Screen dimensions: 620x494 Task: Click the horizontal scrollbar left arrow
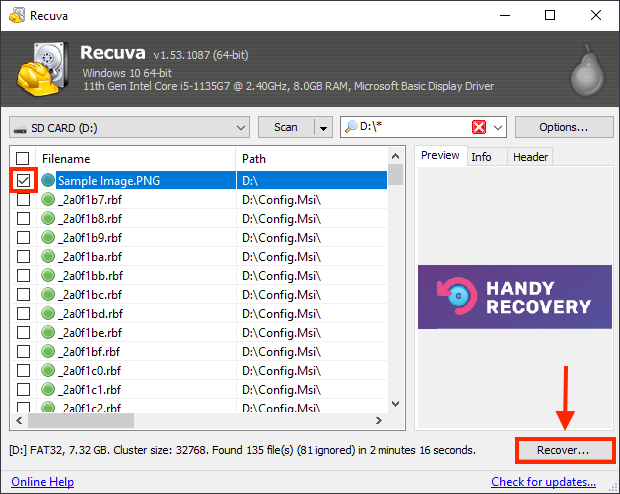[x=19, y=420]
